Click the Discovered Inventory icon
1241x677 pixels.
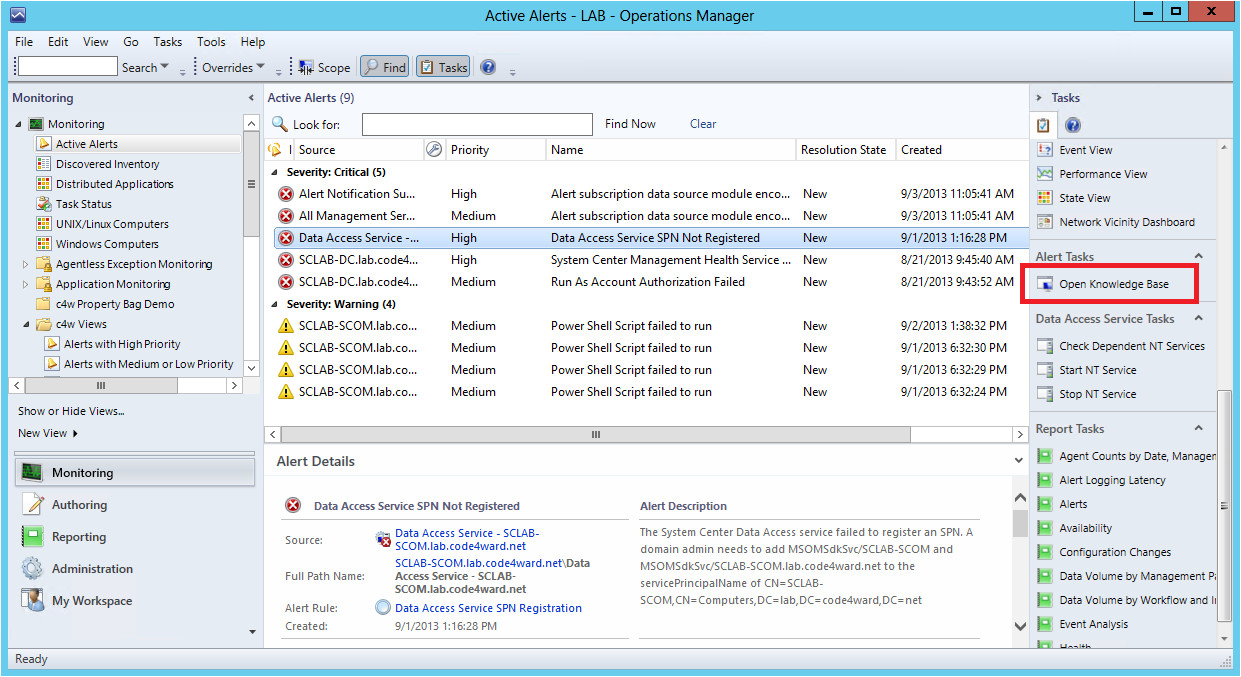pos(44,164)
